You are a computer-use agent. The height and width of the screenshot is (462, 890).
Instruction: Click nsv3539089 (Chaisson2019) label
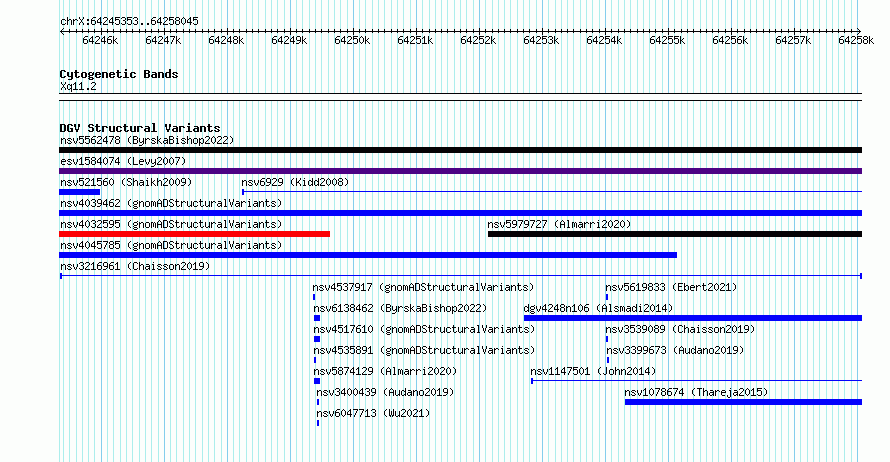point(681,329)
